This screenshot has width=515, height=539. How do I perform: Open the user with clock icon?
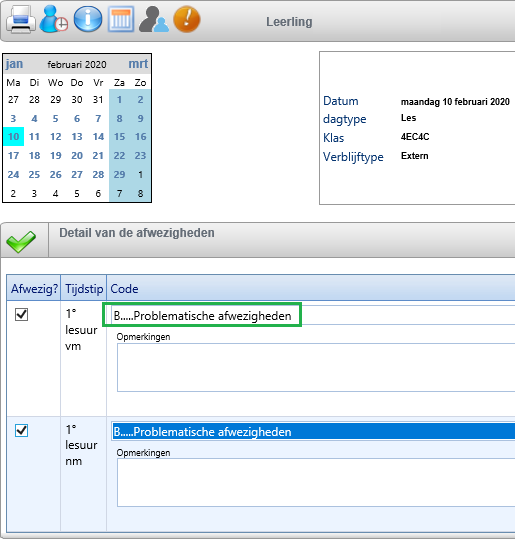coord(53,19)
